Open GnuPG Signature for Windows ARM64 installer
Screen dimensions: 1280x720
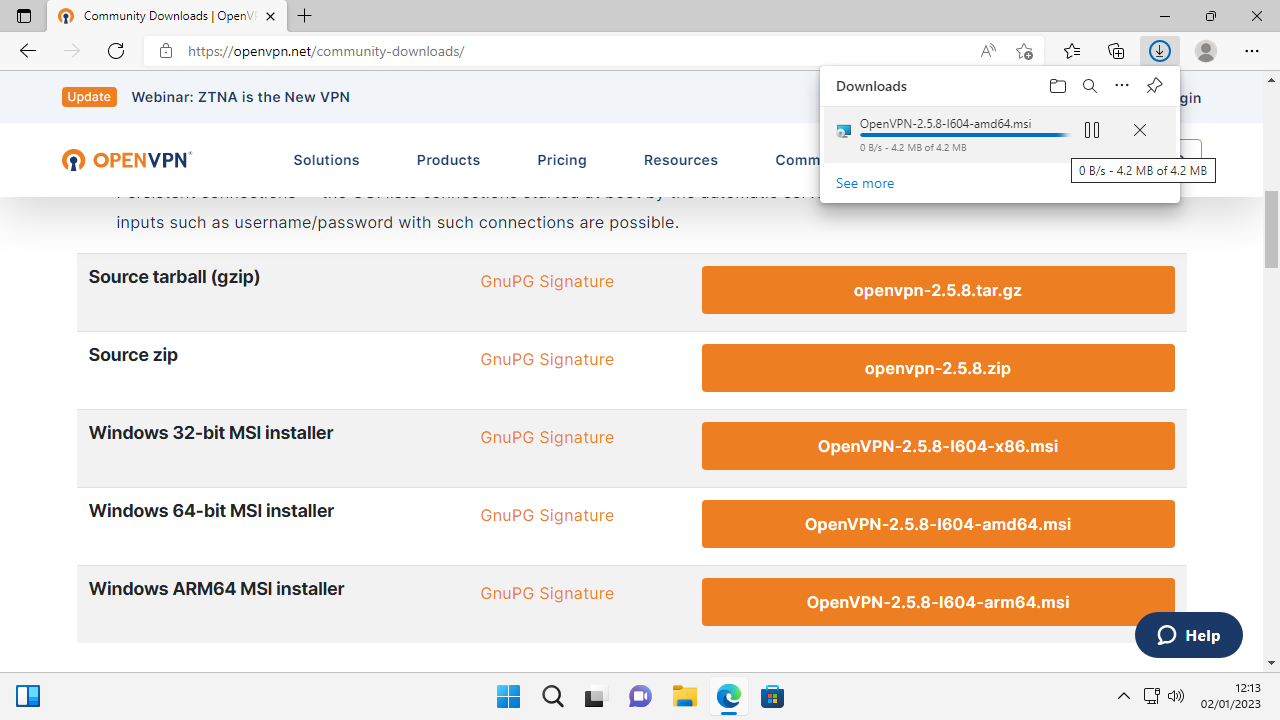click(547, 594)
